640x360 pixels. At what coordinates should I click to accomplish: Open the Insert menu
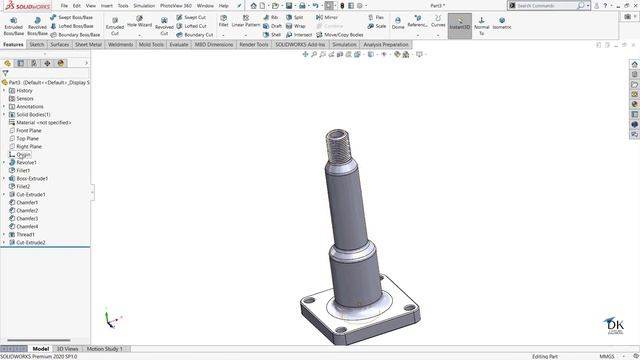[x=107, y=6]
